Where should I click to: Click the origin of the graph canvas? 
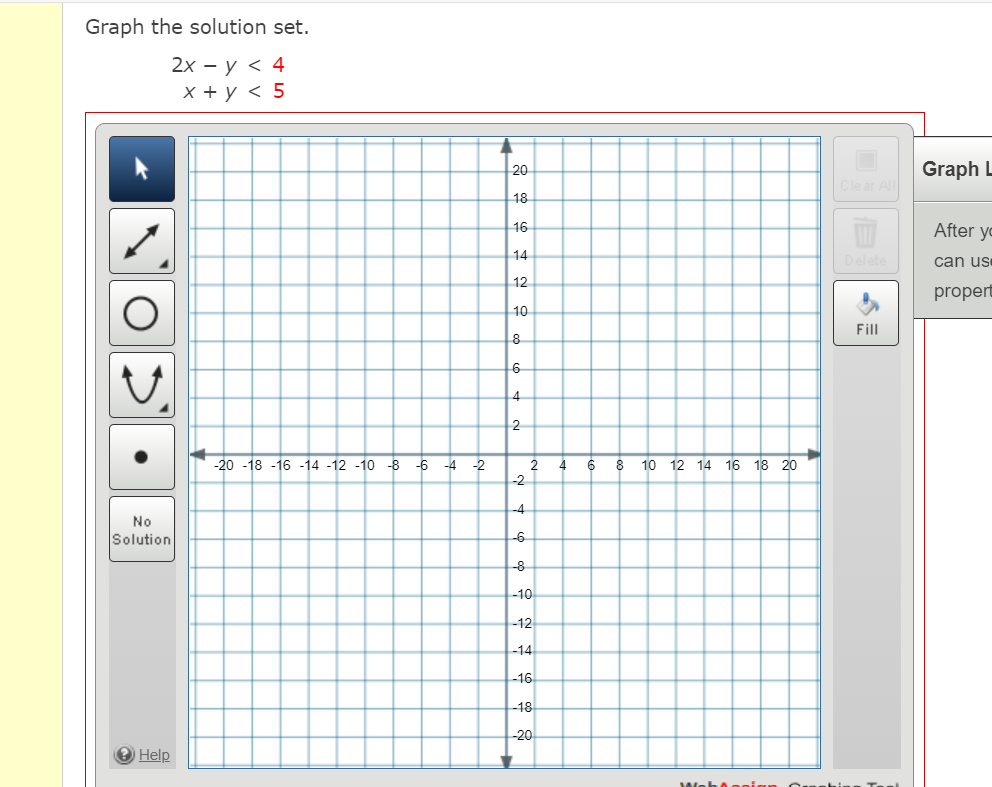coord(507,455)
